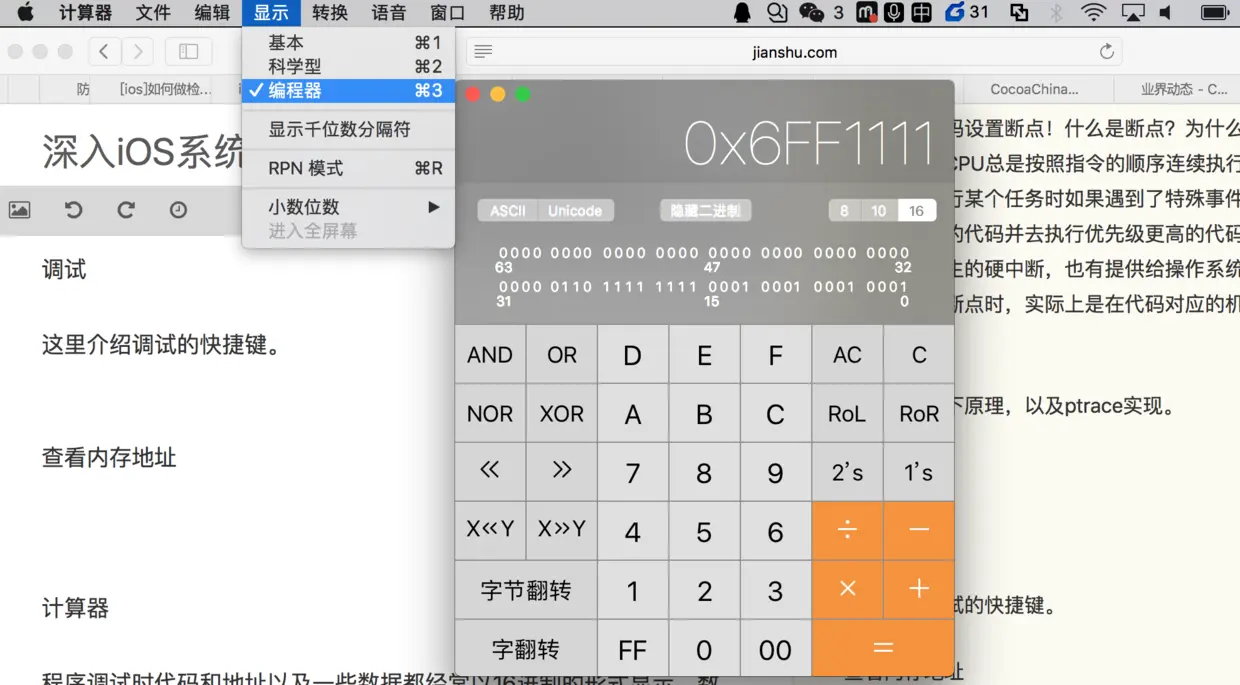Viewport: 1240px width, 685px height.
Task: Expand the 小数位数 submenu
Action: 348,207
